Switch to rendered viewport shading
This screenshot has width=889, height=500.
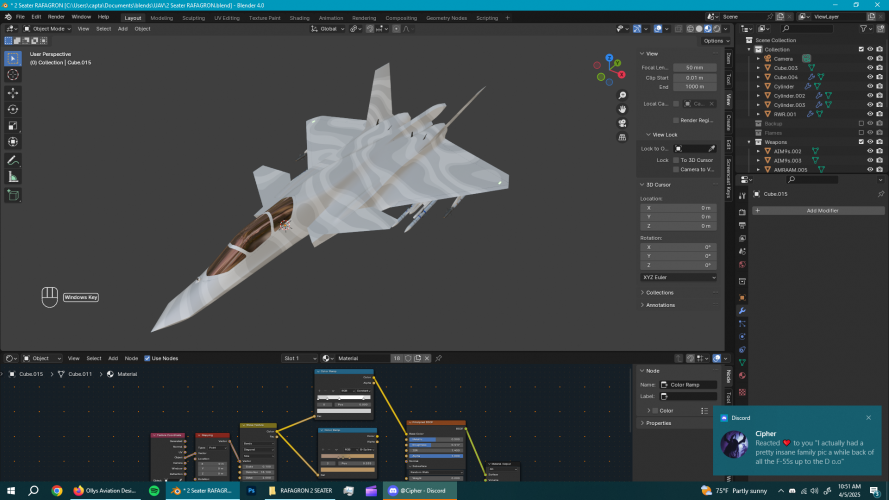pyautogui.click(x=717, y=28)
